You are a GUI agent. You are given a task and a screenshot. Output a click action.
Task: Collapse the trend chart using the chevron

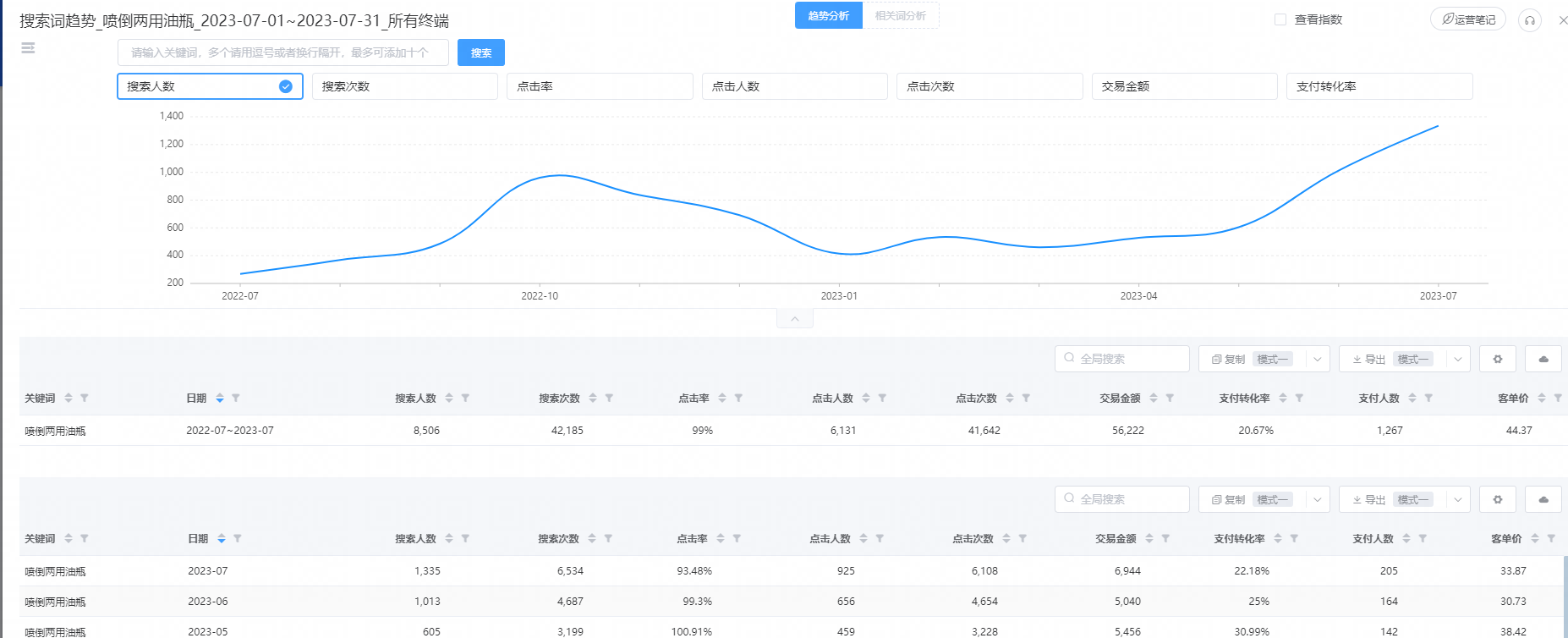(x=795, y=319)
